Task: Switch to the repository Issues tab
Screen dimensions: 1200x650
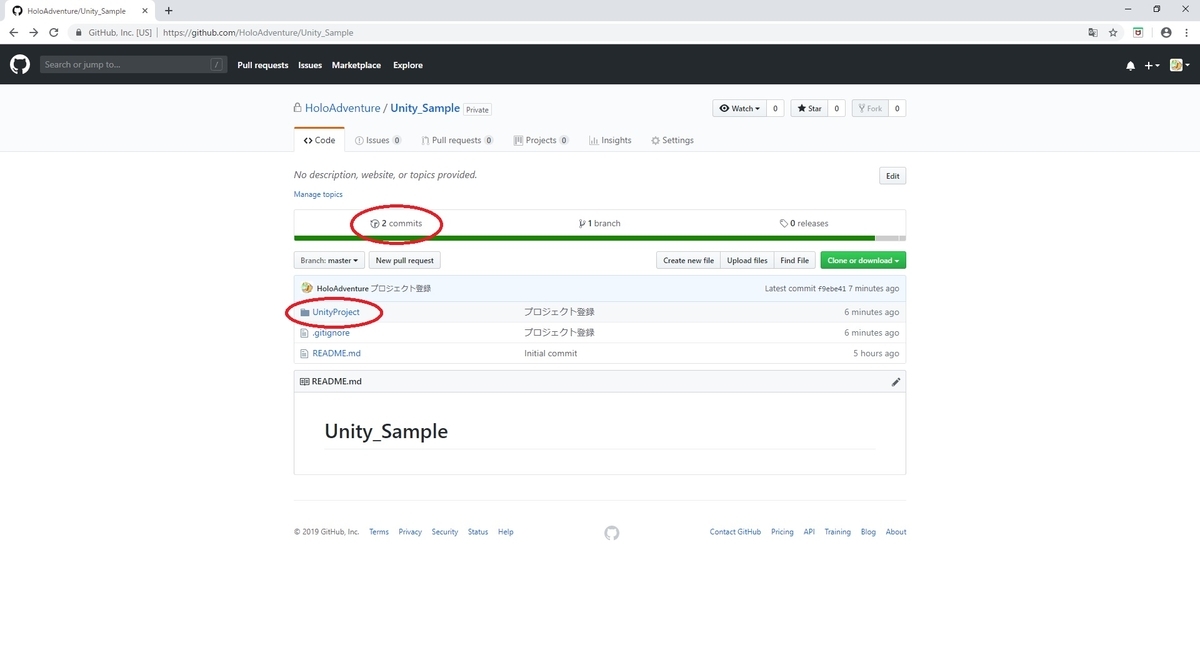Action: coord(378,140)
